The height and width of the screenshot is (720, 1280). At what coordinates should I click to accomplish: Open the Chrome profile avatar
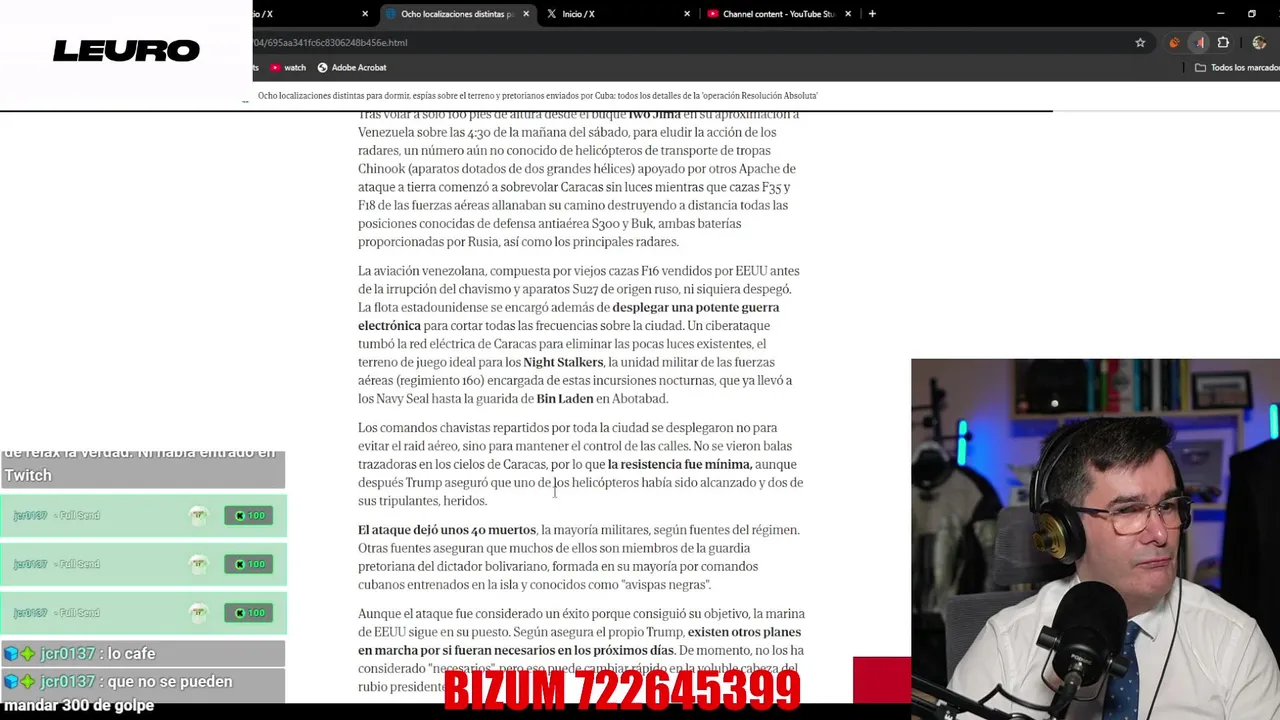coord(1259,43)
